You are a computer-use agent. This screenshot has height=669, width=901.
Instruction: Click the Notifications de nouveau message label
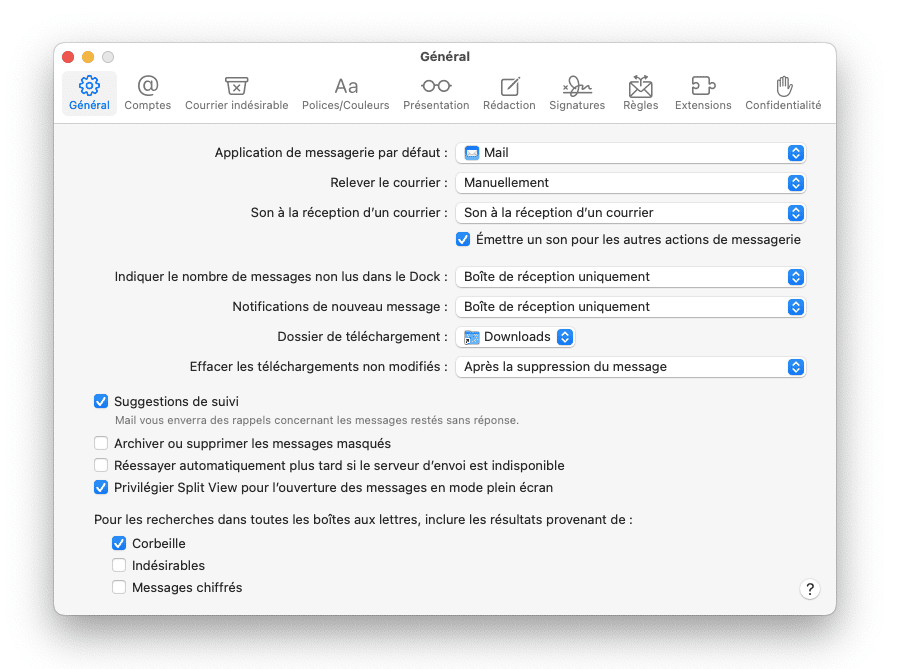(x=340, y=307)
